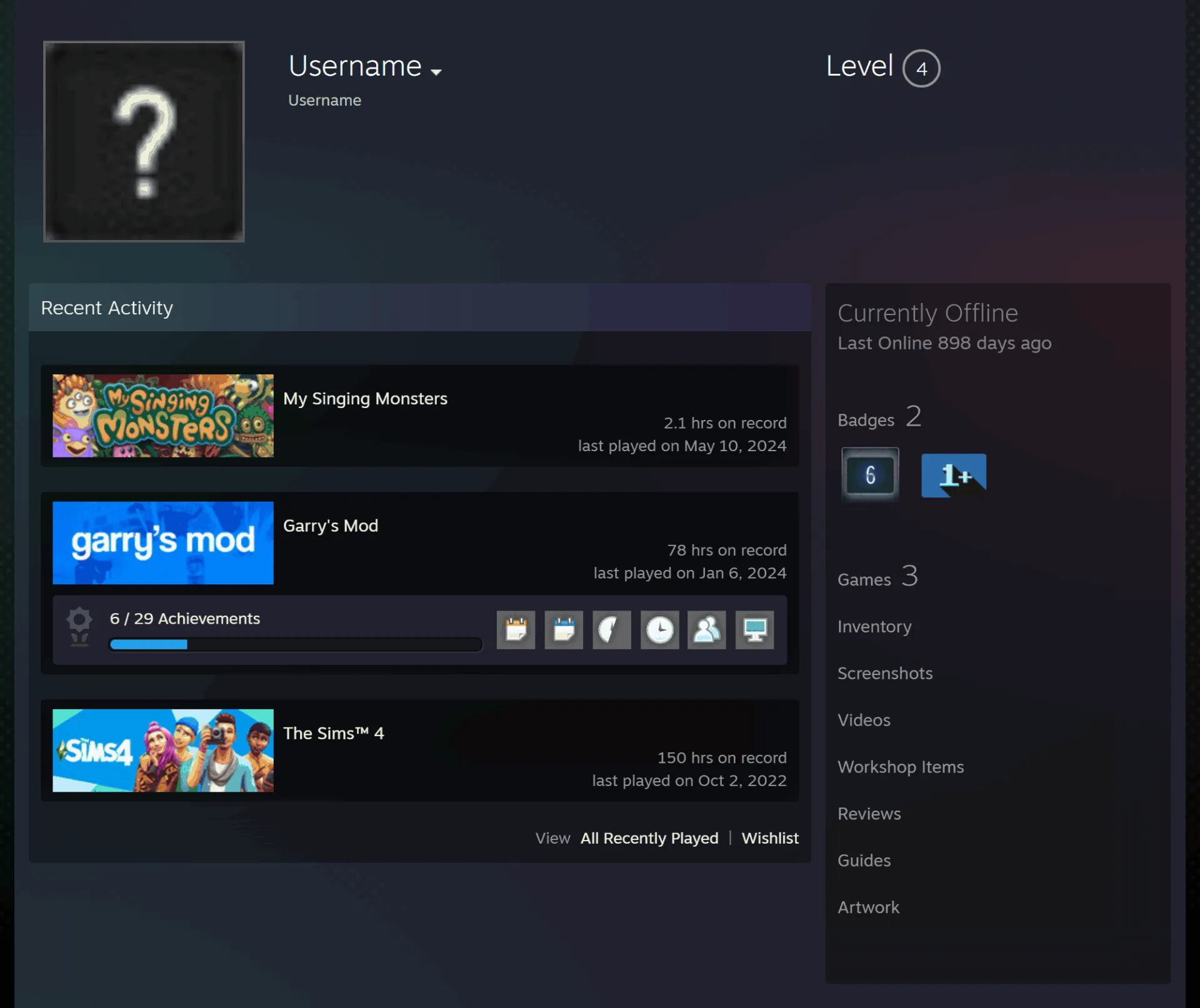This screenshot has width=1200, height=1008.
Task: Select the moon achievement icon
Action: pyautogui.click(x=611, y=630)
